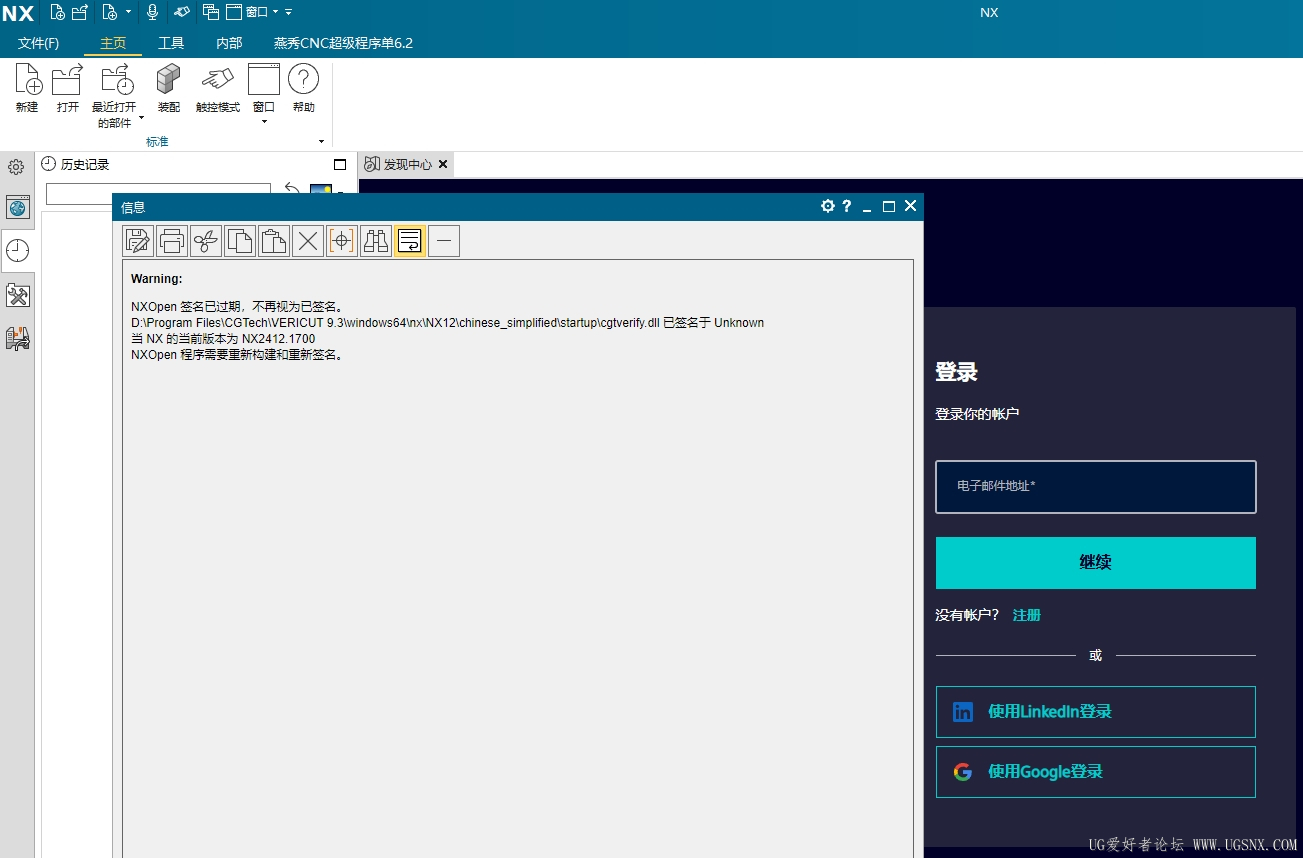Expand the 标准 group options arrow

click(x=322, y=142)
